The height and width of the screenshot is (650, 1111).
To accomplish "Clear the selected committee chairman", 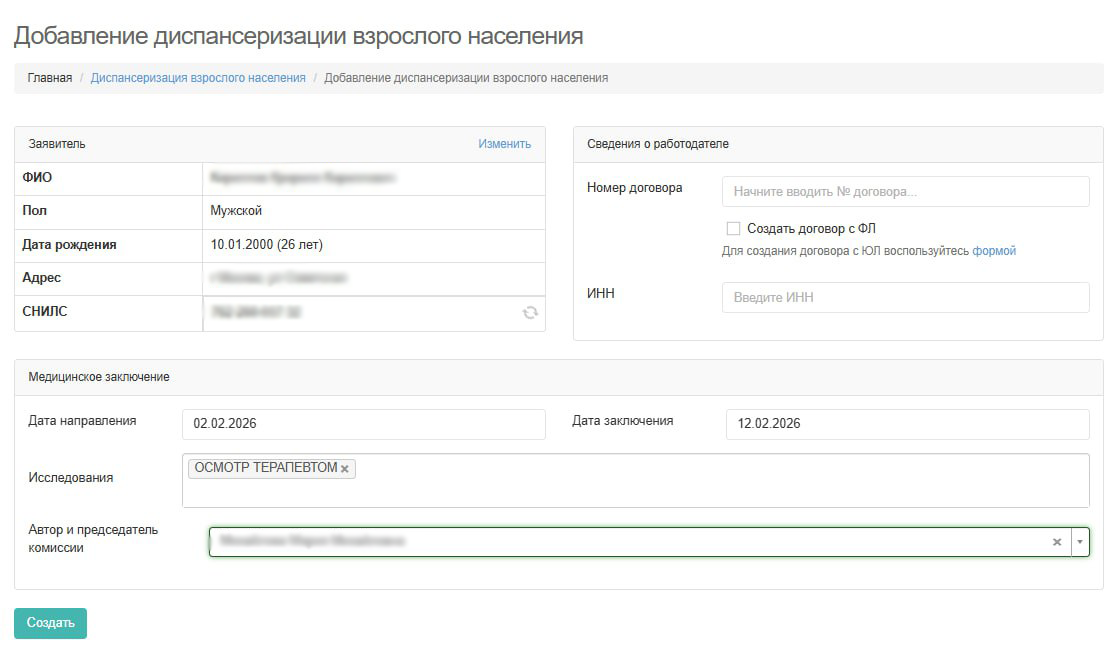I will 1057,541.
